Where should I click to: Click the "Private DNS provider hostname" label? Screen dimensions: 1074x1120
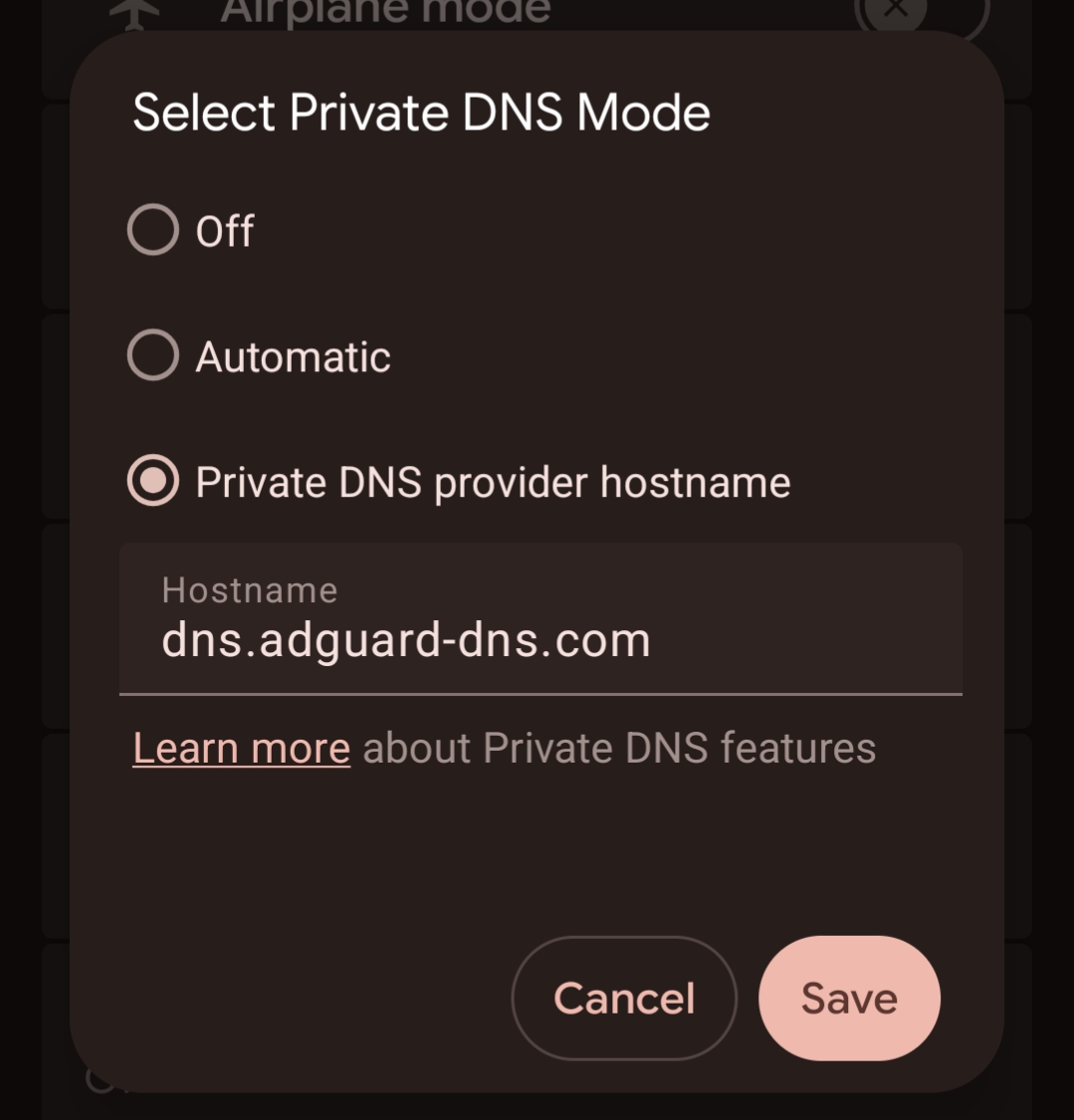493,483
